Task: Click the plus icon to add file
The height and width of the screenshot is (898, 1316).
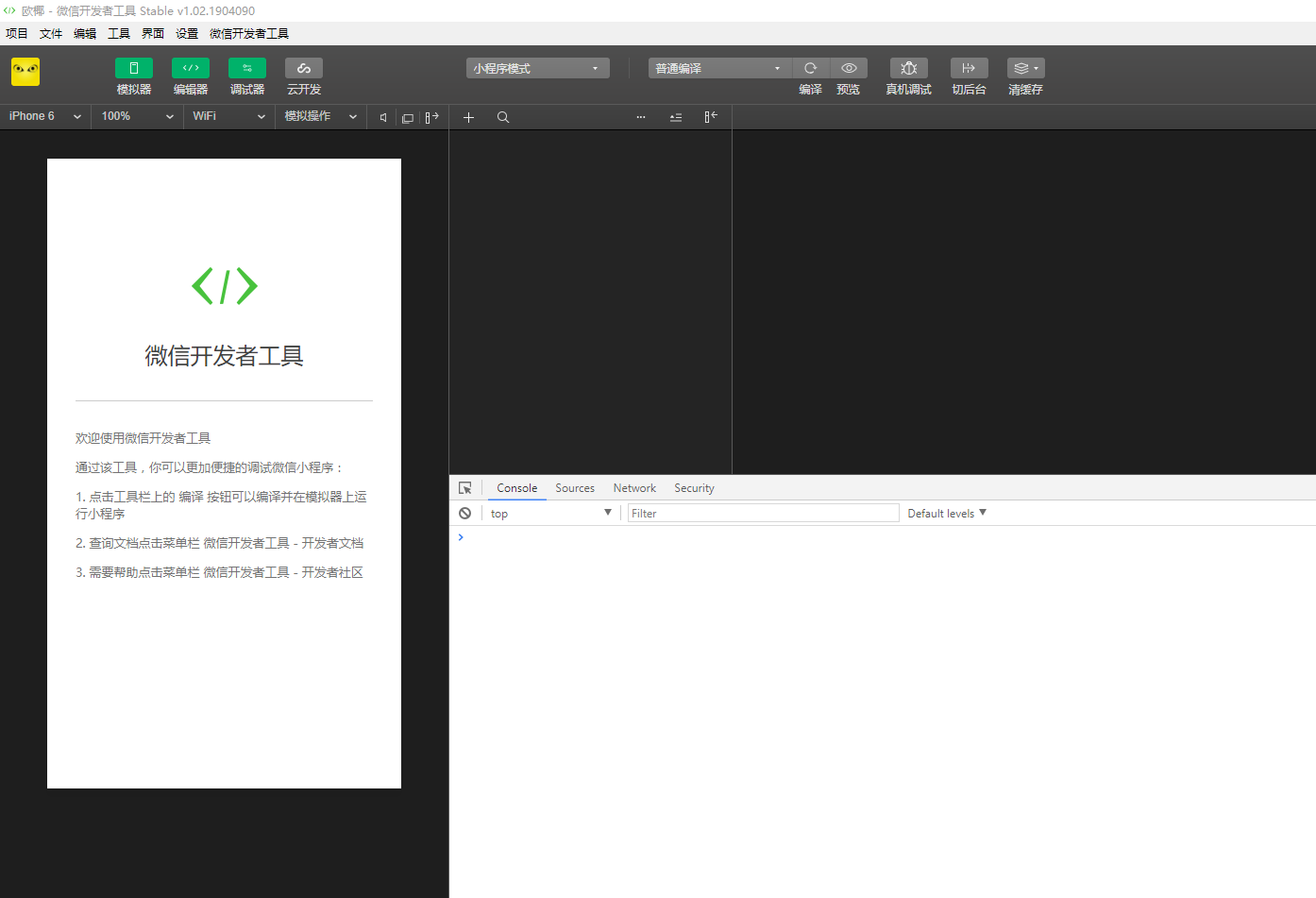Action: click(468, 117)
